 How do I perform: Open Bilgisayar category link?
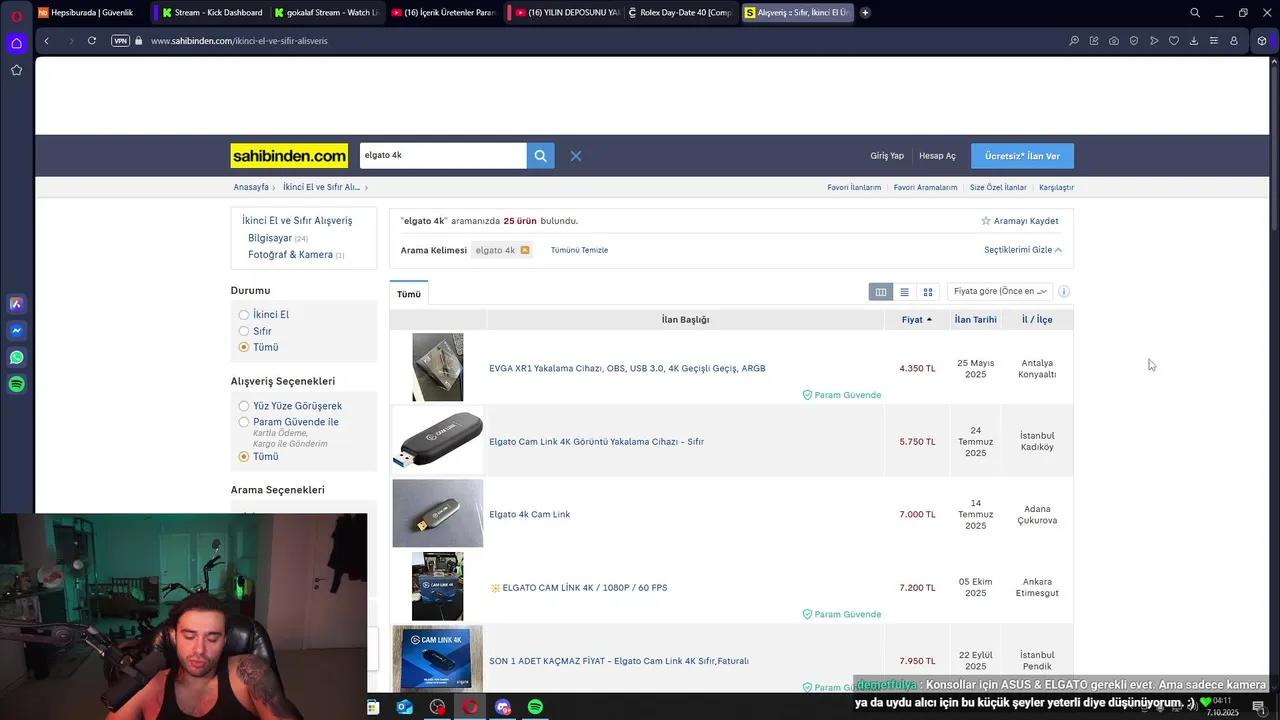270,239
